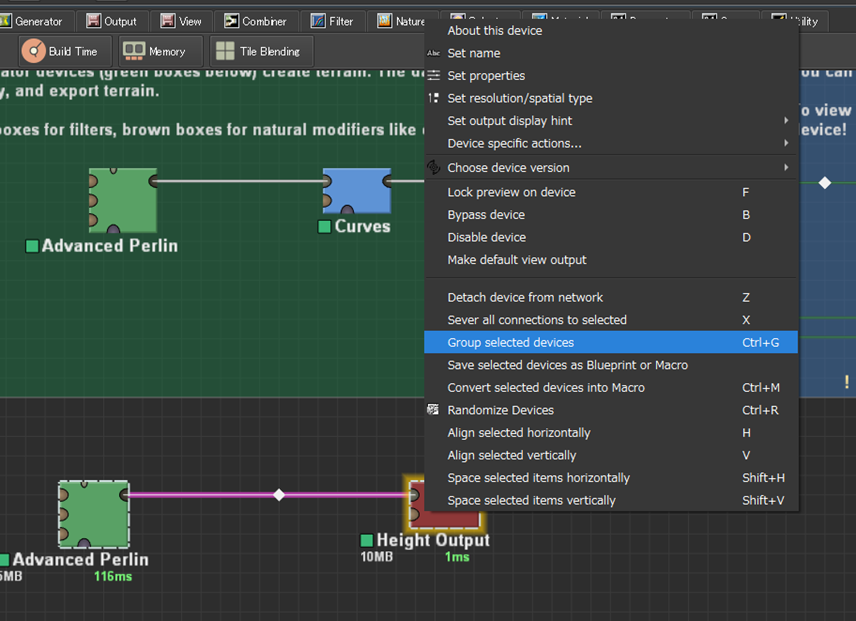Click the Memory chip icon

point(134,51)
